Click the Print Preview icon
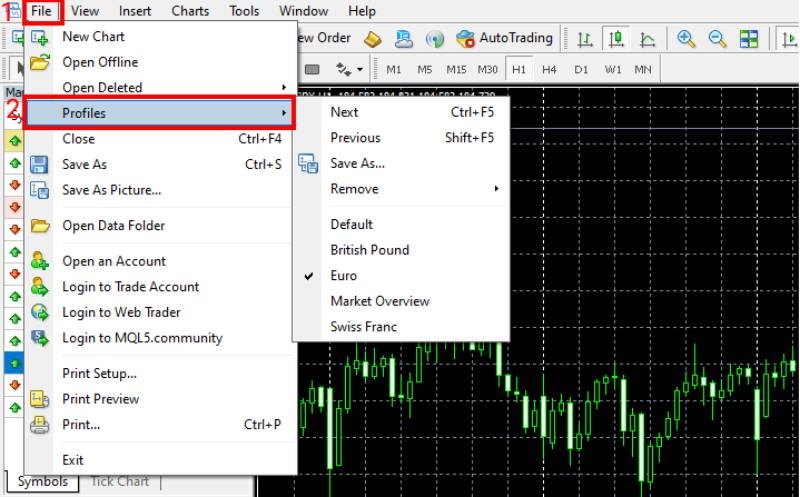Image resolution: width=800 pixels, height=497 pixels. [x=39, y=399]
